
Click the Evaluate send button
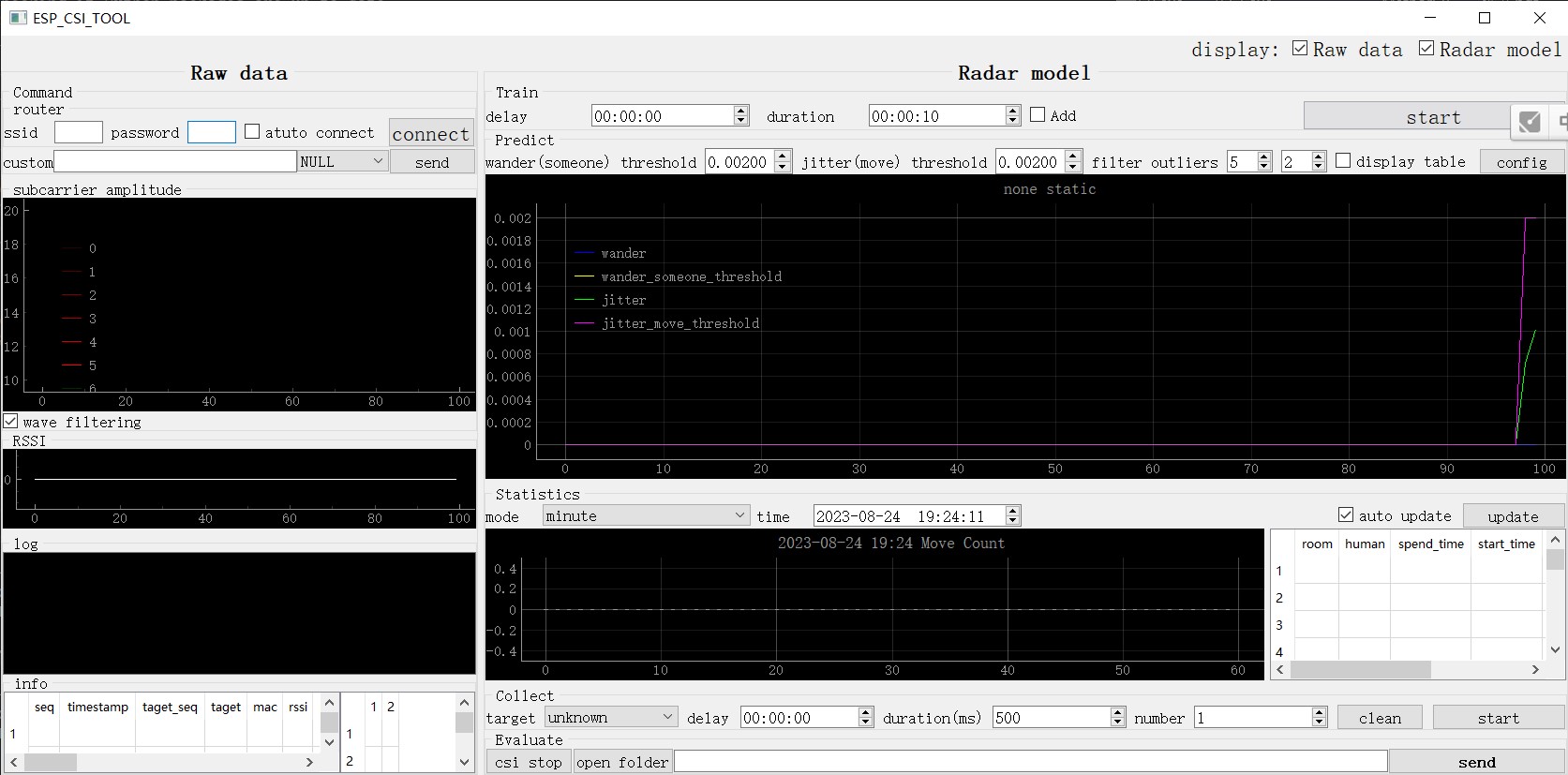click(1476, 762)
